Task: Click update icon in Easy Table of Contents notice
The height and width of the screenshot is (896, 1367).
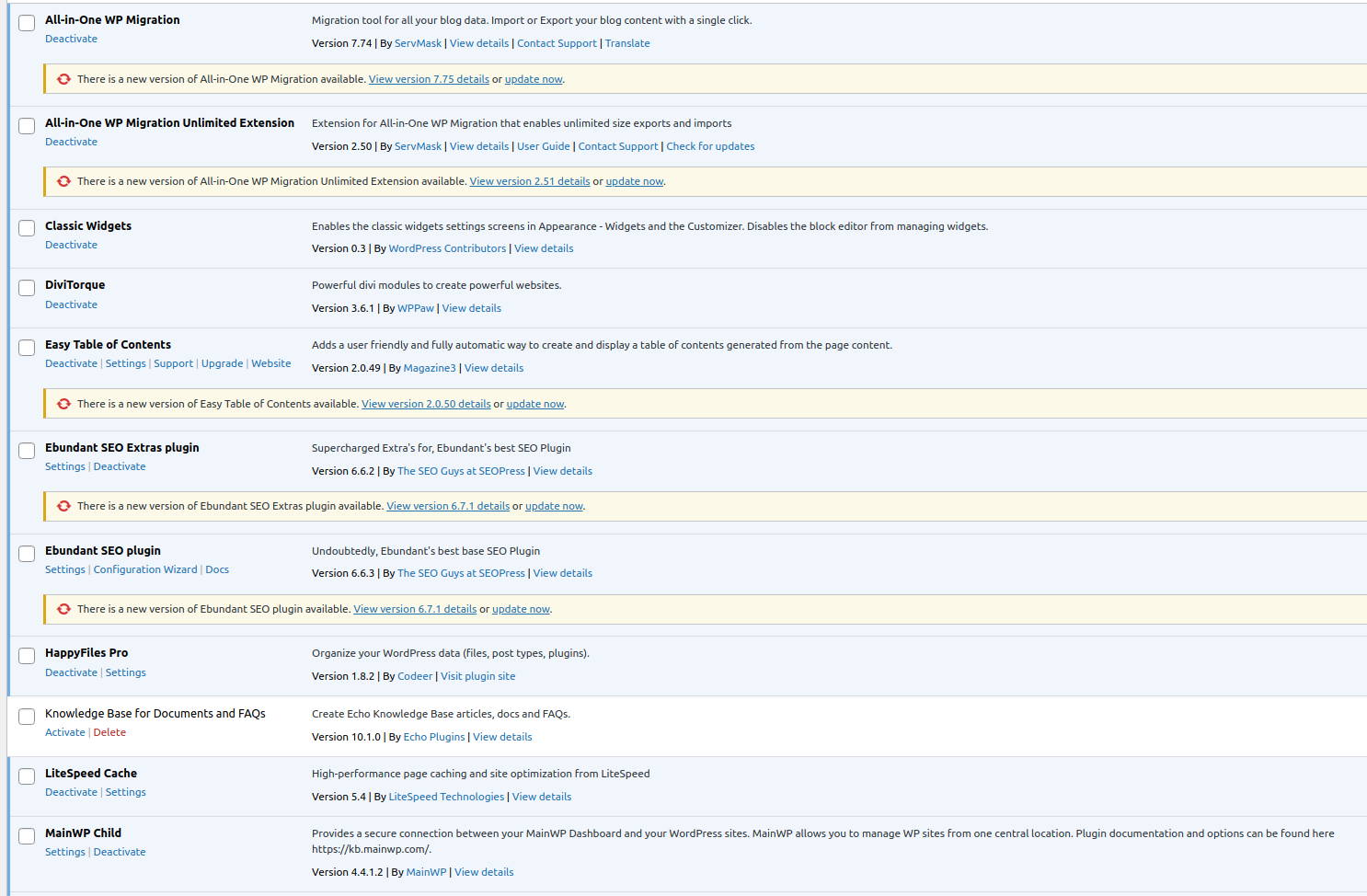Action: pyautogui.click(x=63, y=404)
